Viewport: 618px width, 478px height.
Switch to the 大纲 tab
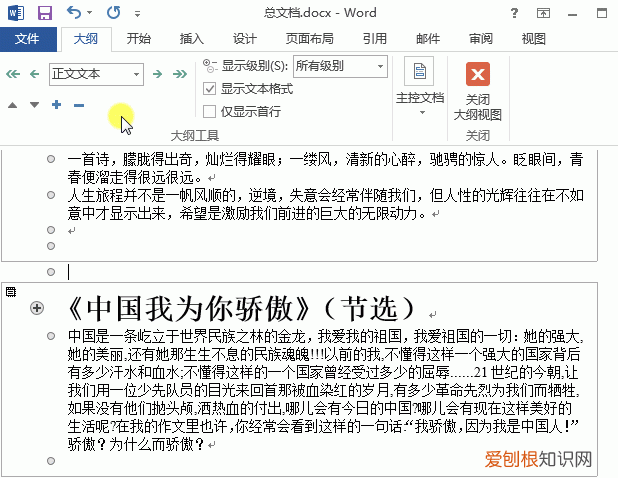pyautogui.click(x=86, y=39)
